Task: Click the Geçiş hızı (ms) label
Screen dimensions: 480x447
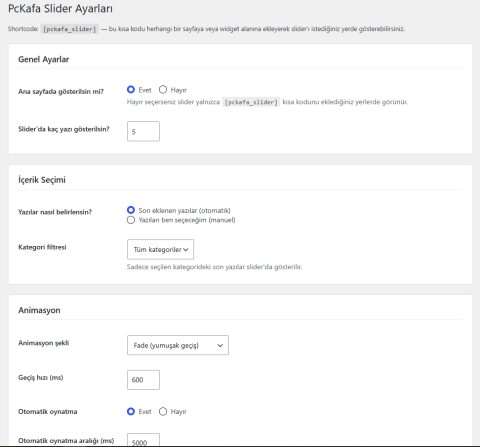Action: click(41, 378)
